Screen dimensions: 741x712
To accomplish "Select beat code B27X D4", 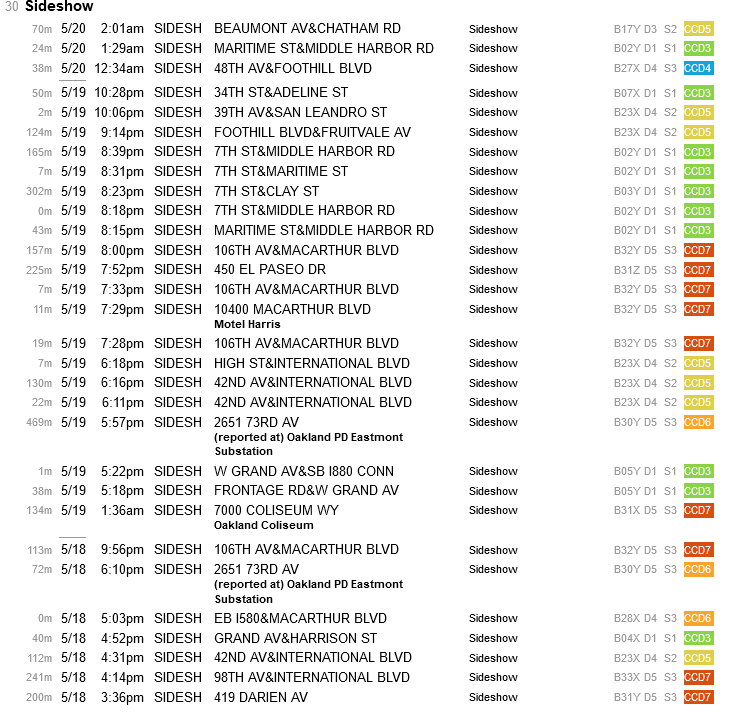I will tap(635, 69).
